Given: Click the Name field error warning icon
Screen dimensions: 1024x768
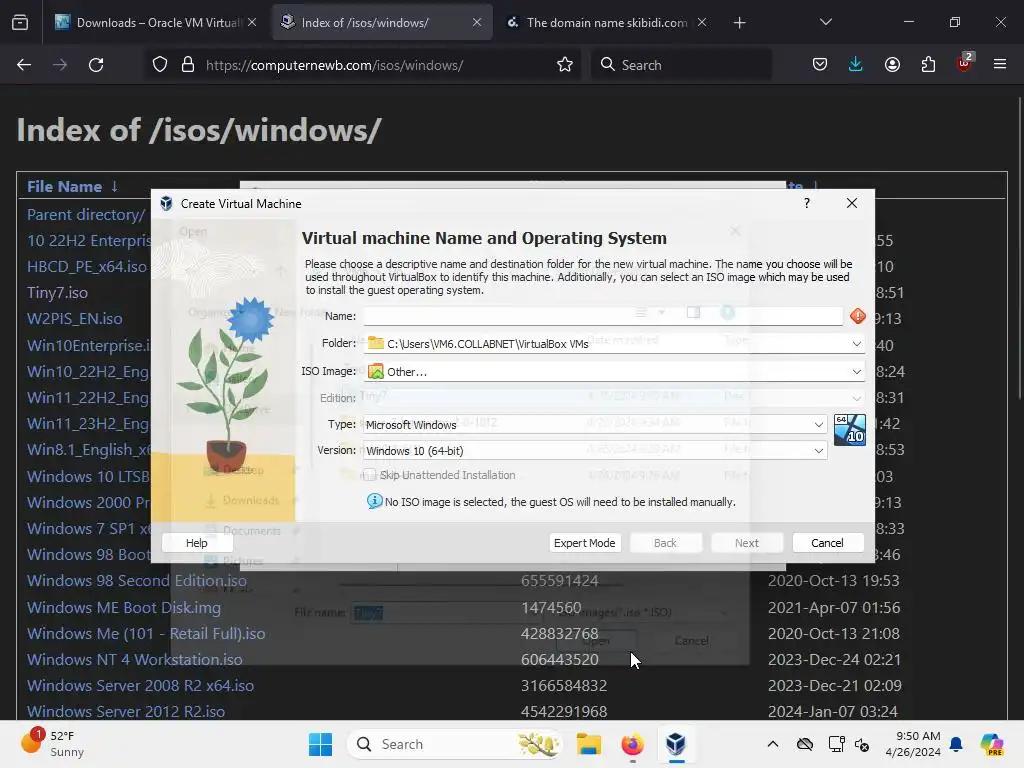Looking at the screenshot, I should point(857,316).
